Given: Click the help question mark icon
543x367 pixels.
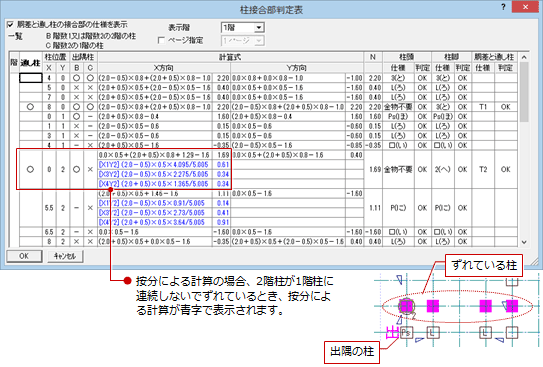Looking at the screenshot, I should pos(503,7).
